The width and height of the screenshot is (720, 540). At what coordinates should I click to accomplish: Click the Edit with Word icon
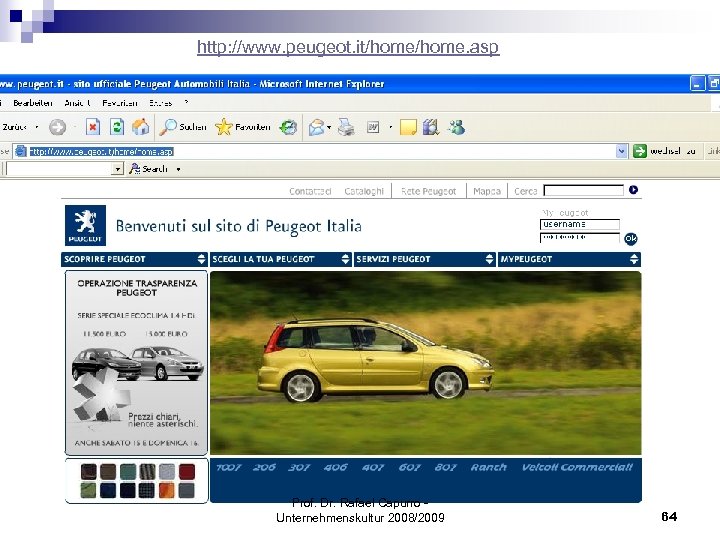click(x=373, y=127)
